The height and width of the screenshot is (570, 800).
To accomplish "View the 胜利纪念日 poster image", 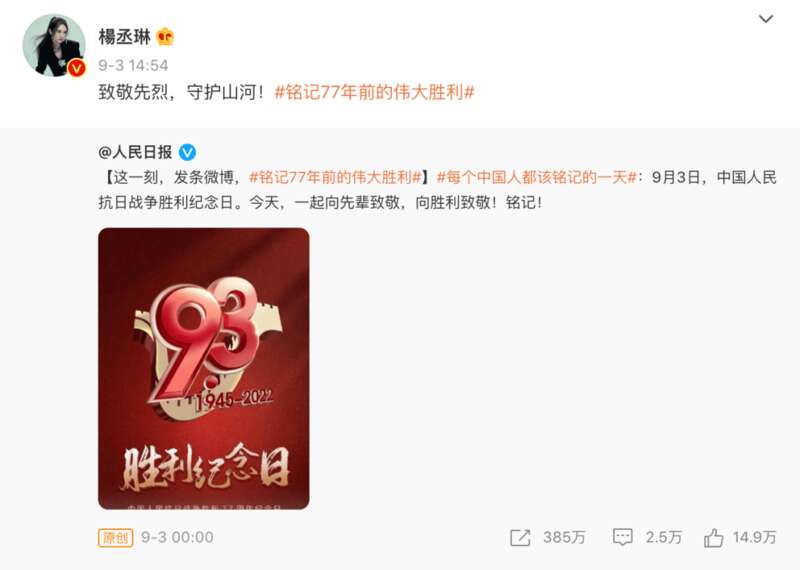I will pos(204,368).
